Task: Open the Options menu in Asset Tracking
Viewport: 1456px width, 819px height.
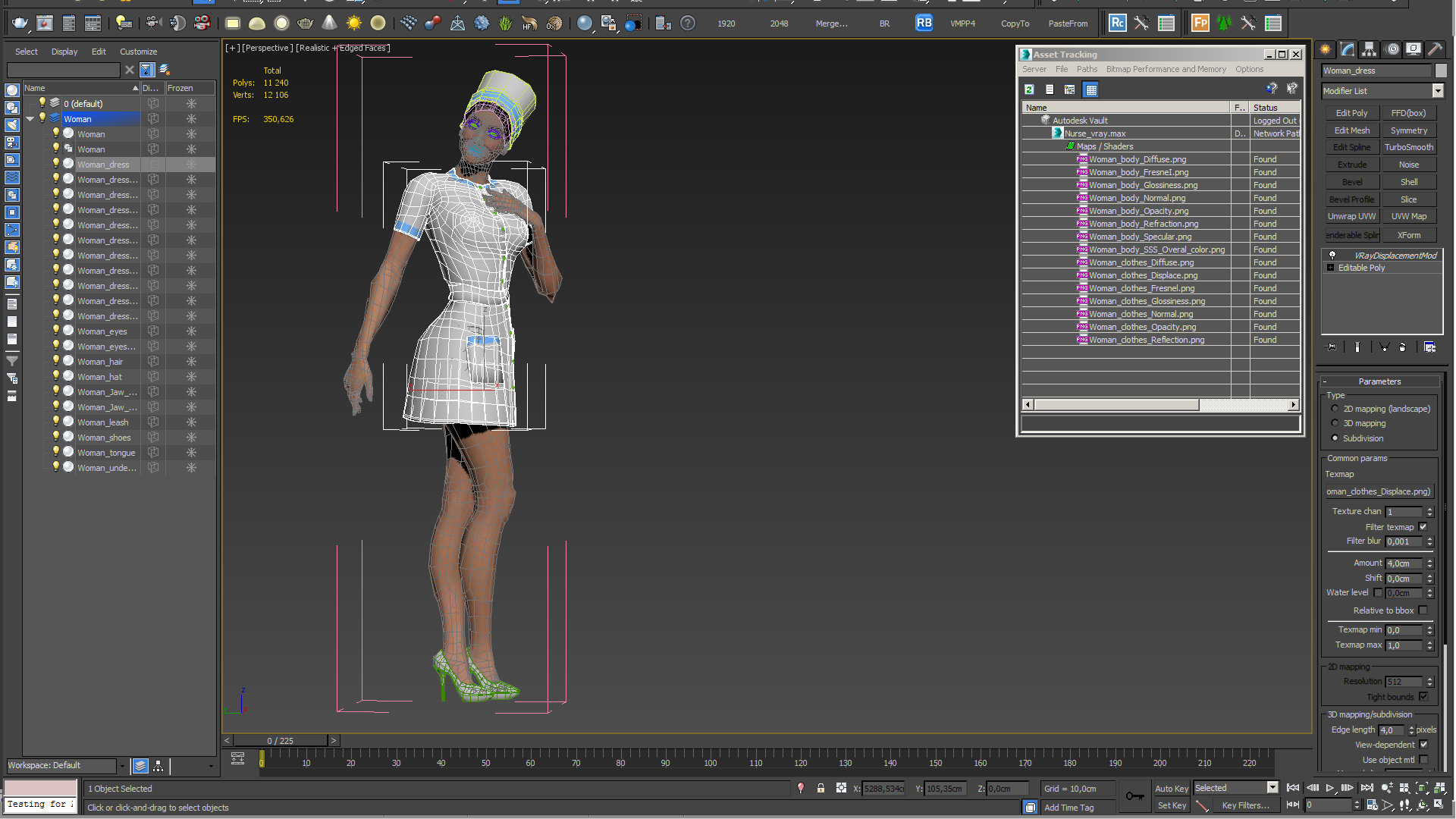Action: (1249, 69)
